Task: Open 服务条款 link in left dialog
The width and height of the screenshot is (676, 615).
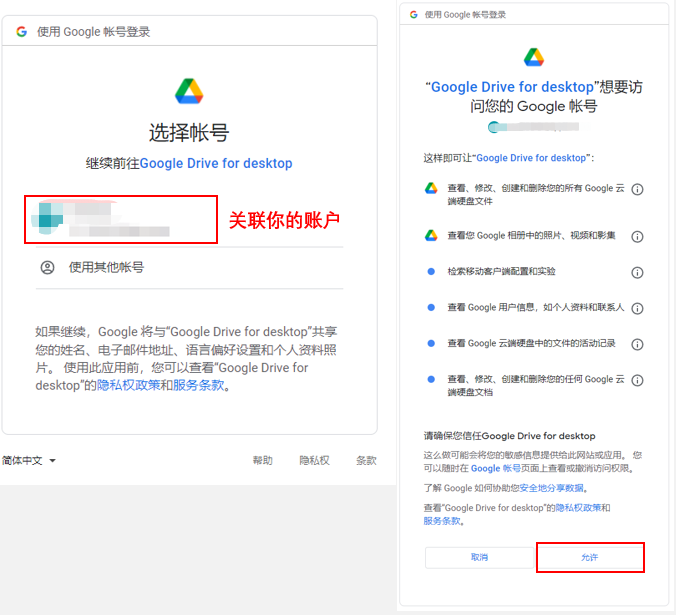Action: tap(198, 385)
